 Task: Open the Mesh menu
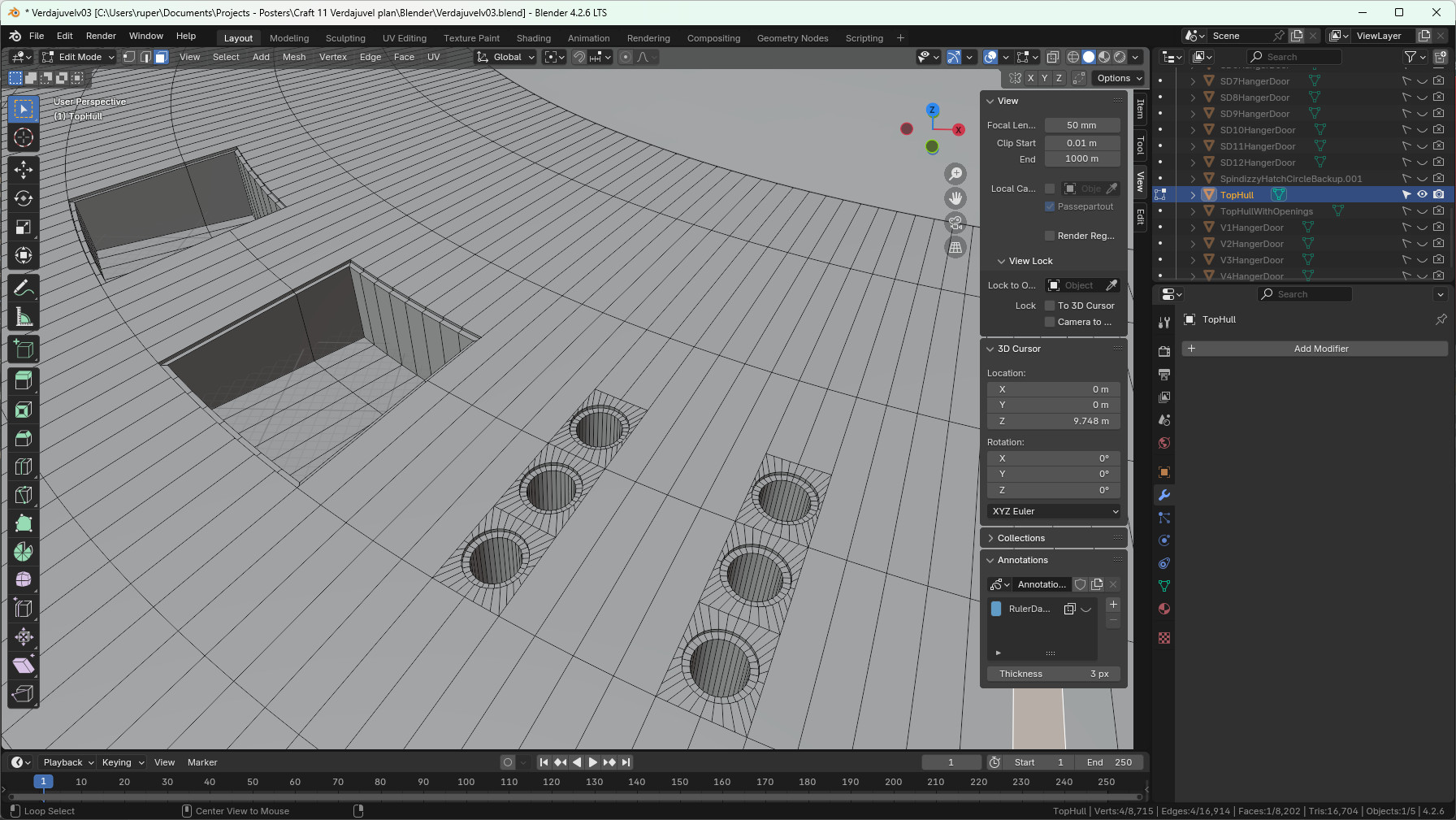[x=293, y=57]
